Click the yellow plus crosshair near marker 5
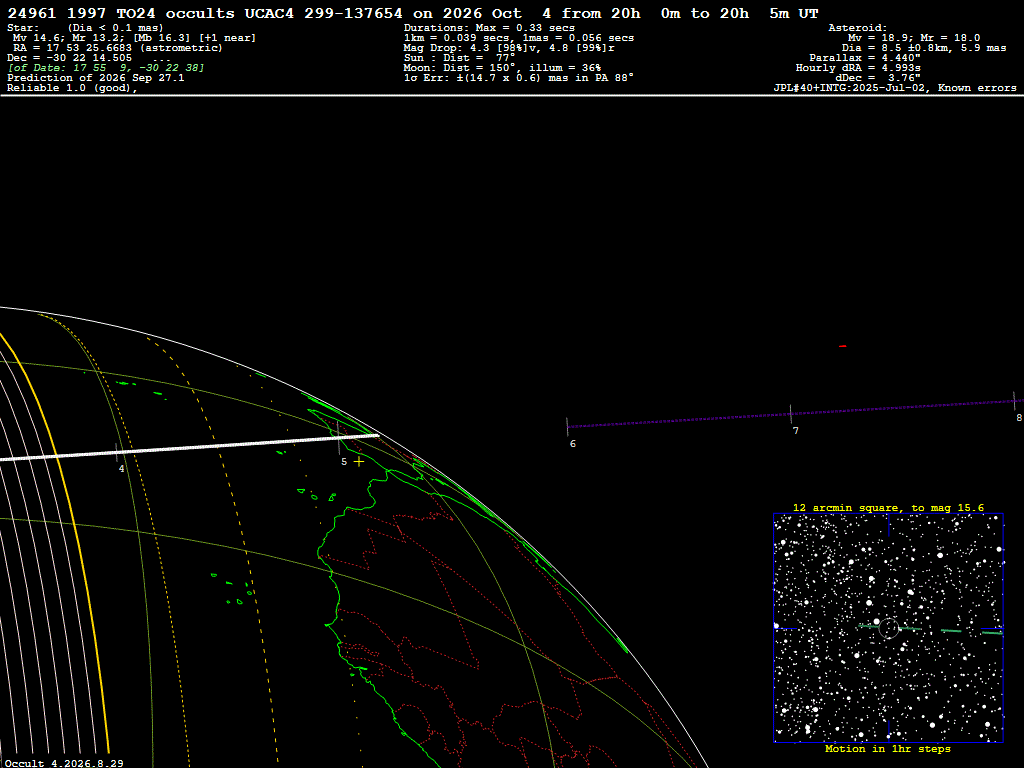Viewport: 1024px width, 768px height. coord(359,462)
